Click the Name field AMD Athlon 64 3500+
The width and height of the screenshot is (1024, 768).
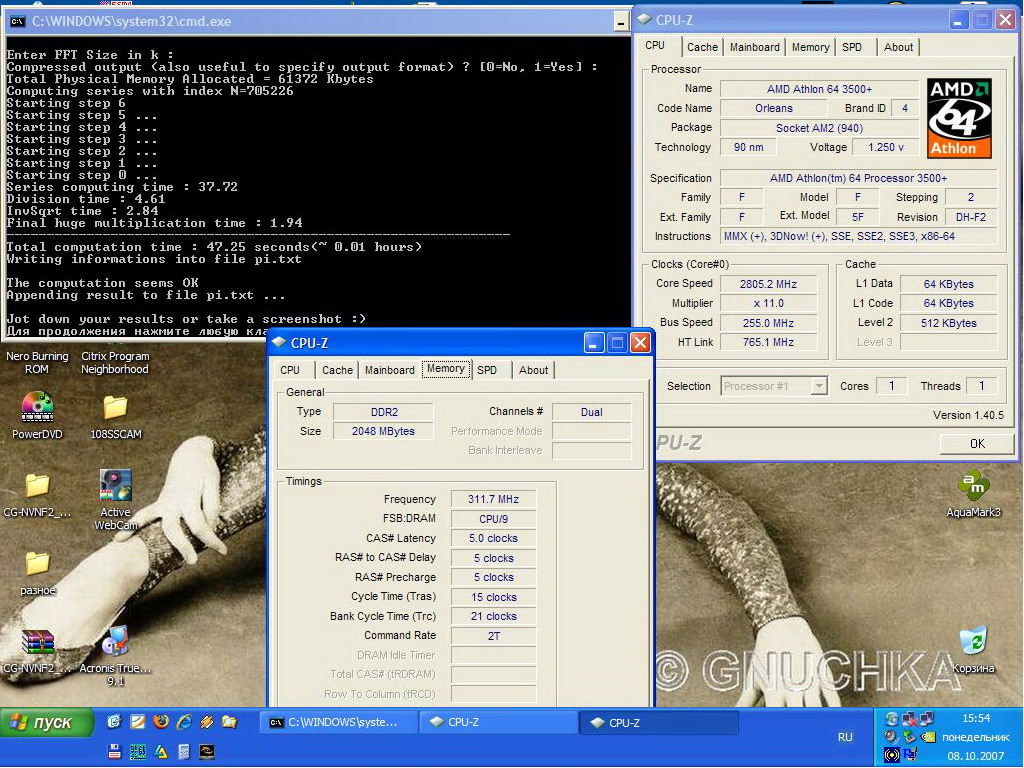point(819,89)
